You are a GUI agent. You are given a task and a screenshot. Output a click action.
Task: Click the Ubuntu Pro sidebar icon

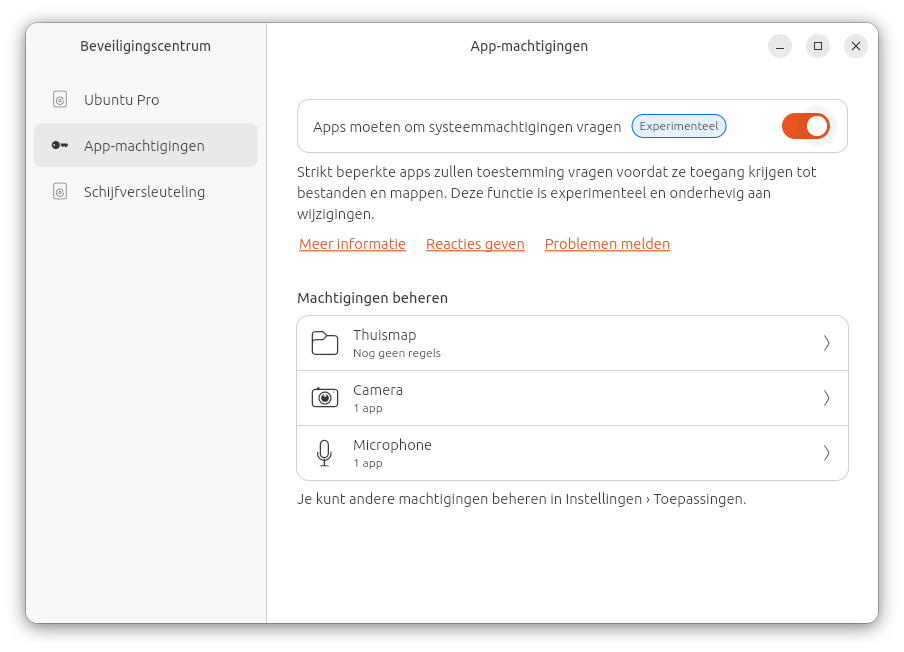60,100
